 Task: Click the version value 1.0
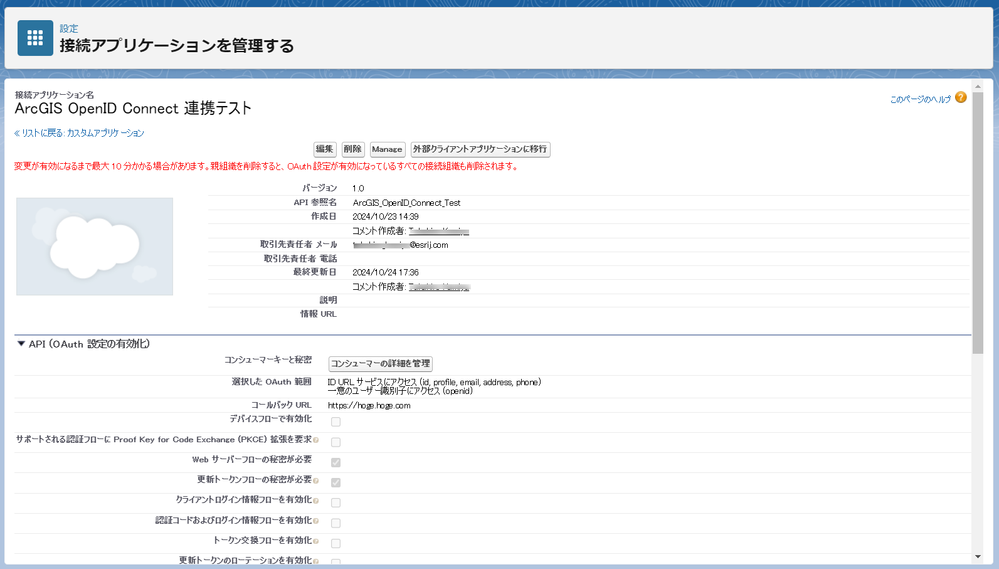[358, 189]
